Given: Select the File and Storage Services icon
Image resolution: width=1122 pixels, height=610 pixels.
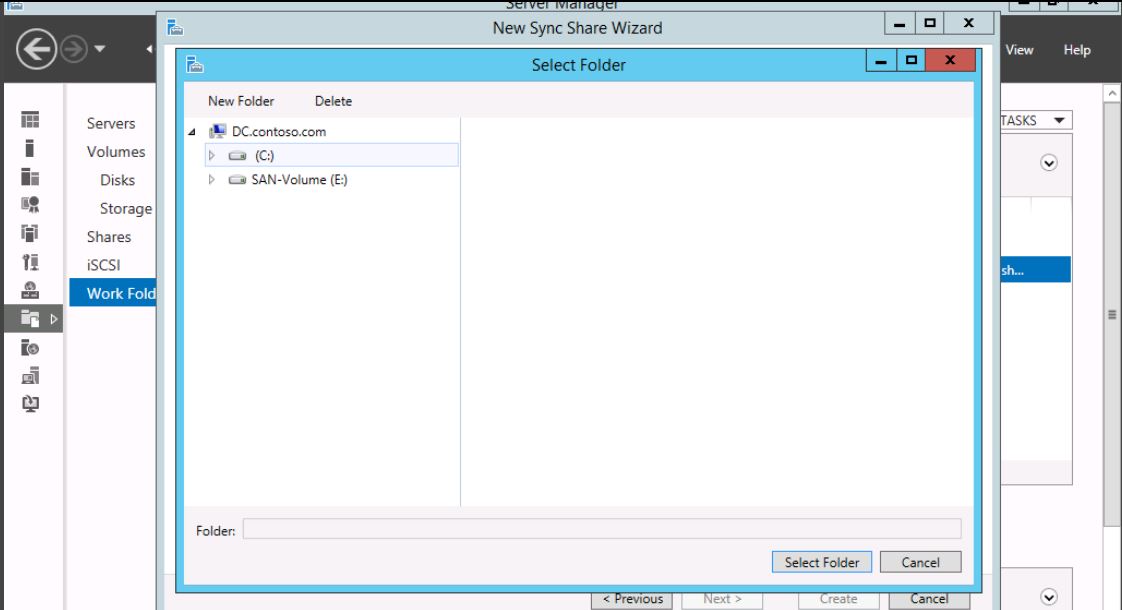Looking at the screenshot, I should (x=30, y=319).
